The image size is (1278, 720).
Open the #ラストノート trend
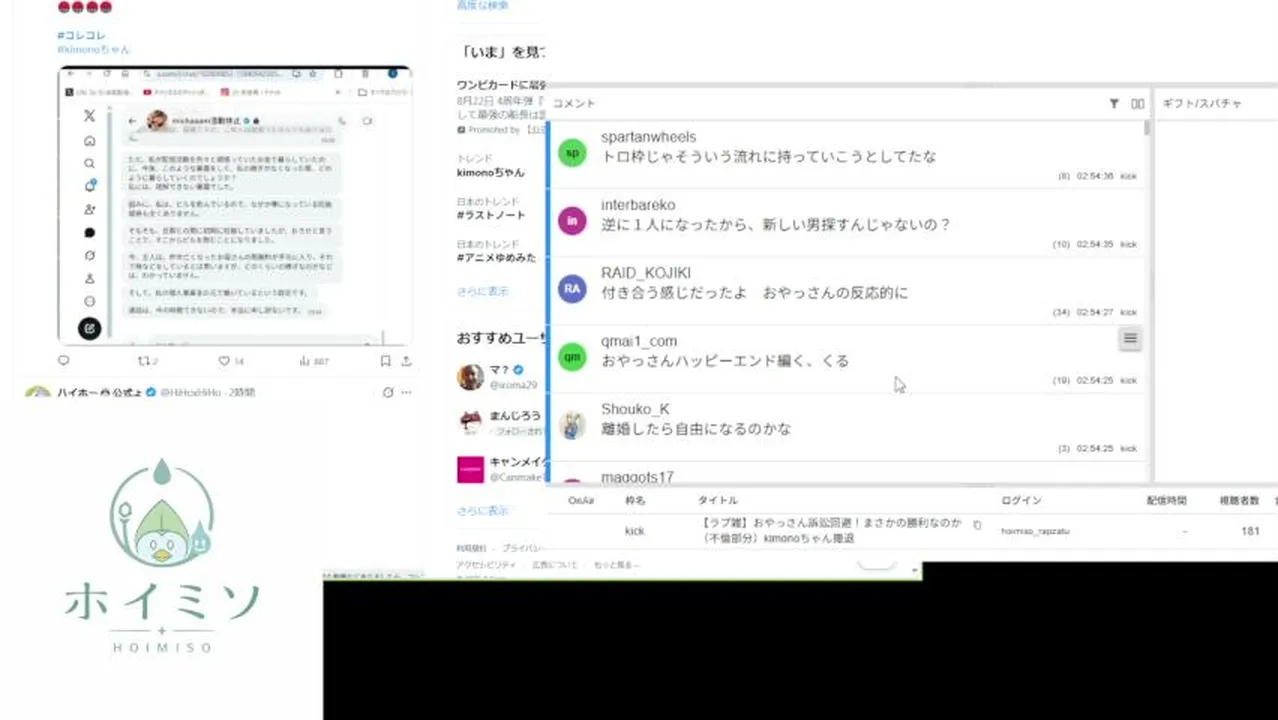click(x=493, y=215)
